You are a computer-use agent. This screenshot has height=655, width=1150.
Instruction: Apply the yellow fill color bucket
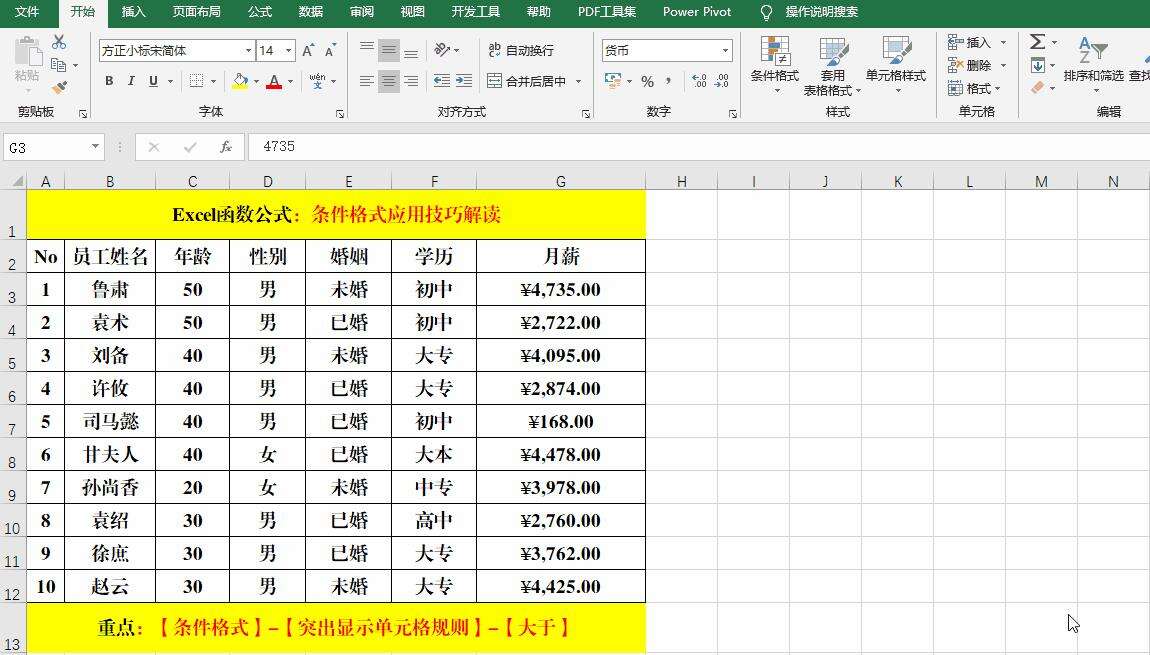[240, 81]
